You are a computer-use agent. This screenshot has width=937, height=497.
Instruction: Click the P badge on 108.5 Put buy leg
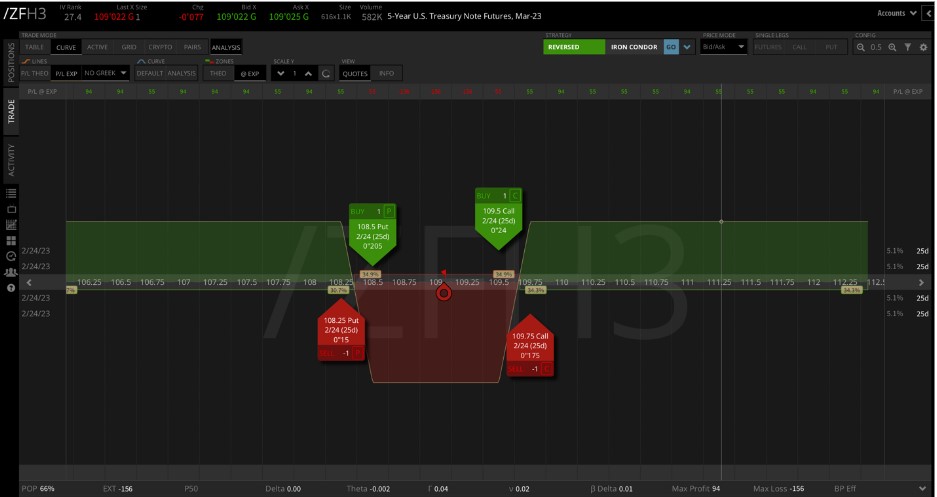389,211
